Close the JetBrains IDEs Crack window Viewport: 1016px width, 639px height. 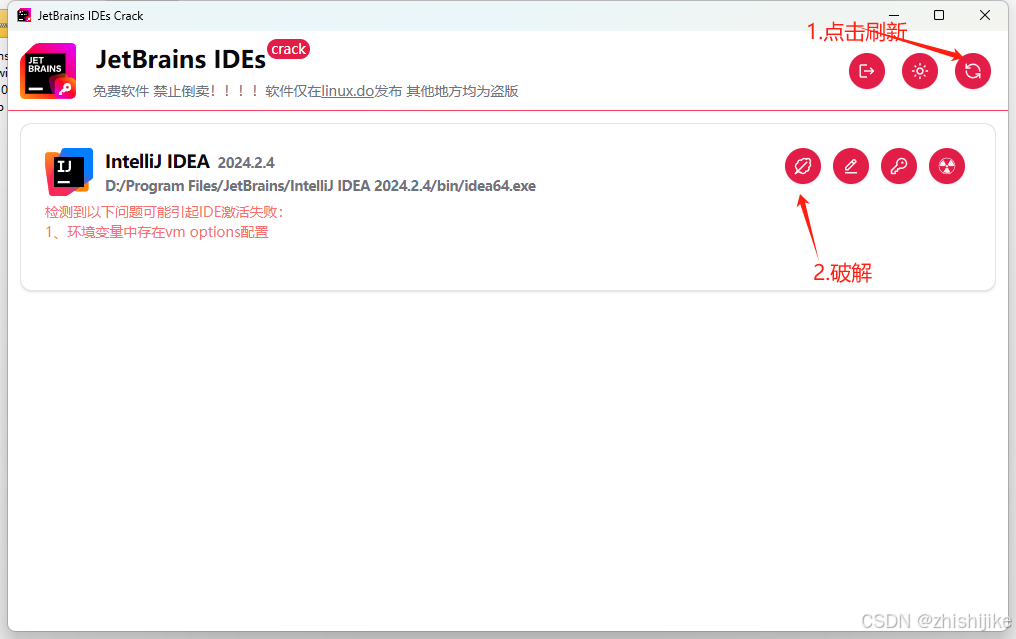click(x=985, y=16)
